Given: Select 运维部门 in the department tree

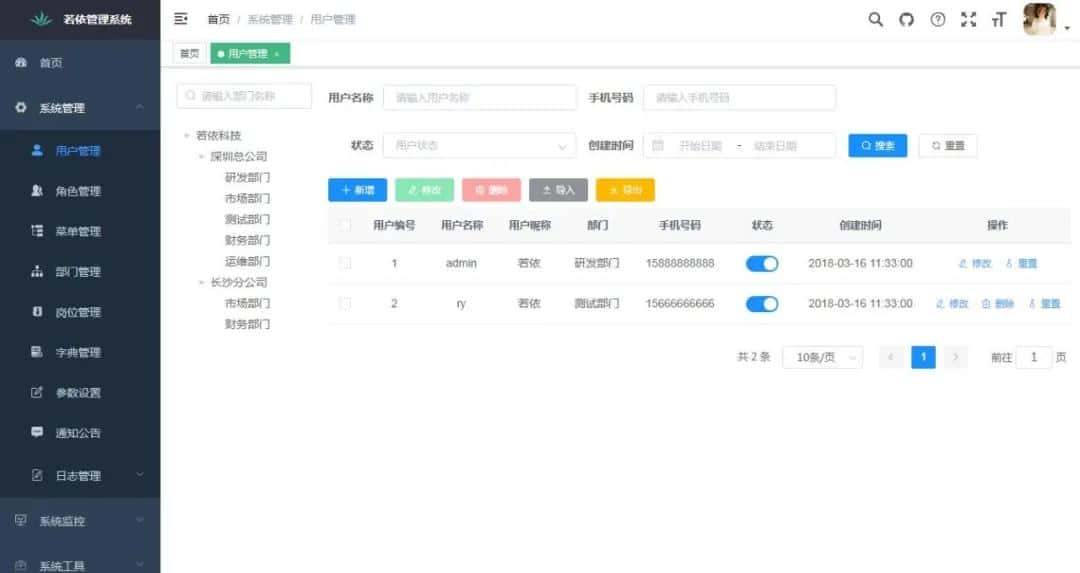Looking at the screenshot, I should 247,261.
